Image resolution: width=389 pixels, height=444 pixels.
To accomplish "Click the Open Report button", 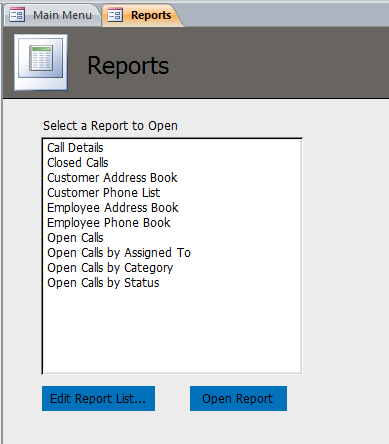I will 238,399.
